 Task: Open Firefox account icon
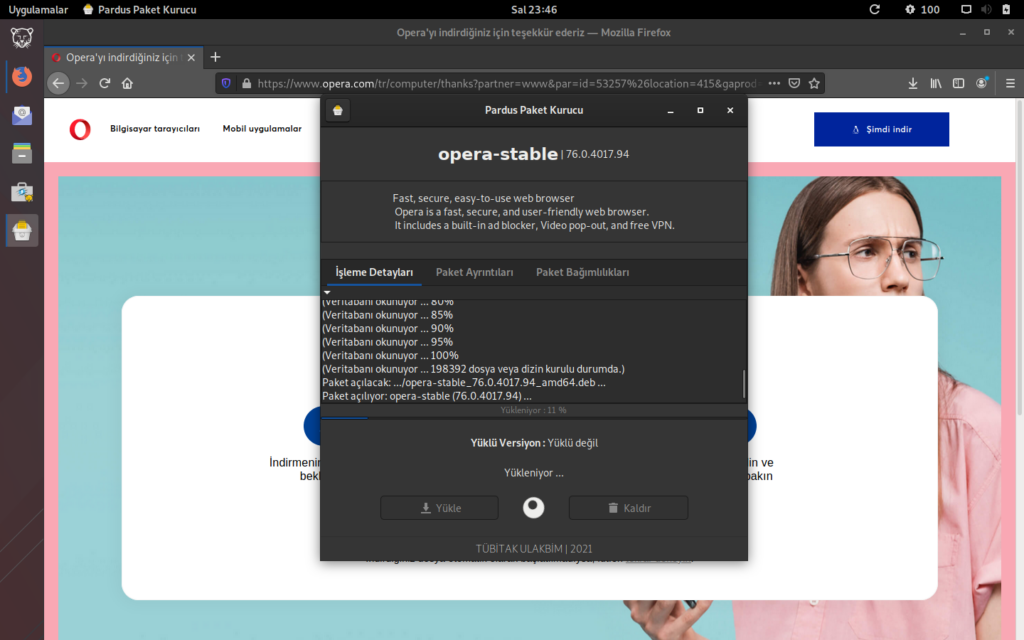pos(982,84)
